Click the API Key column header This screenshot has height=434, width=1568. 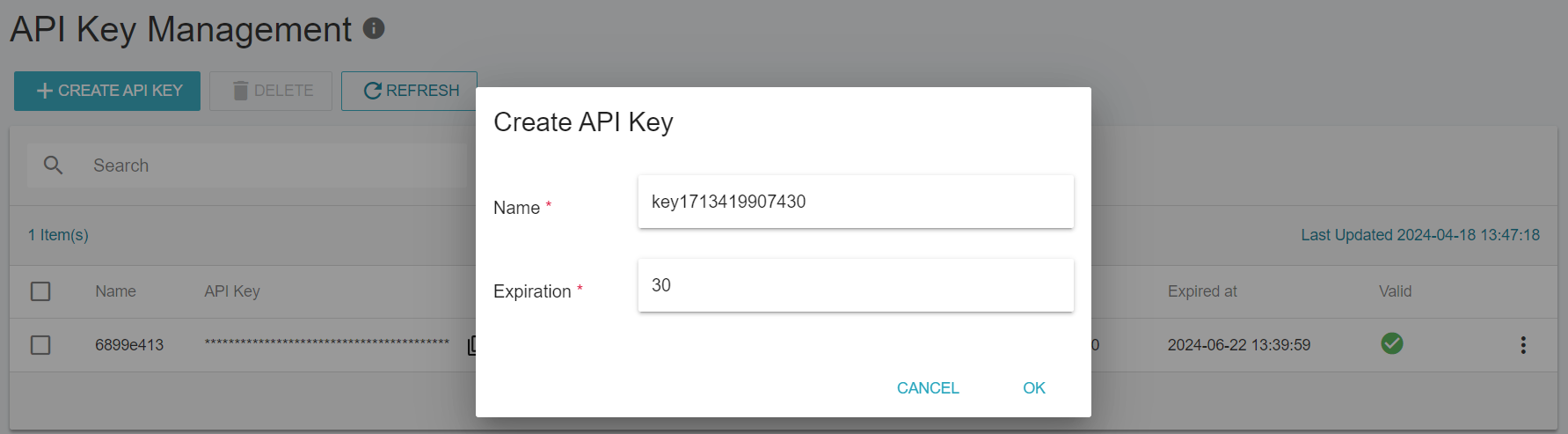coord(232,291)
